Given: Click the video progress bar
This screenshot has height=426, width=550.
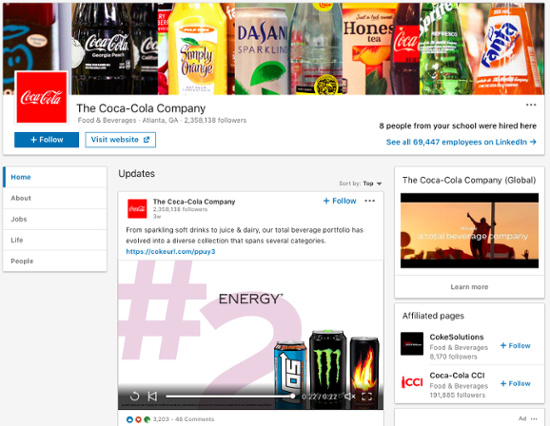Looking at the screenshot, I should tap(231, 397).
